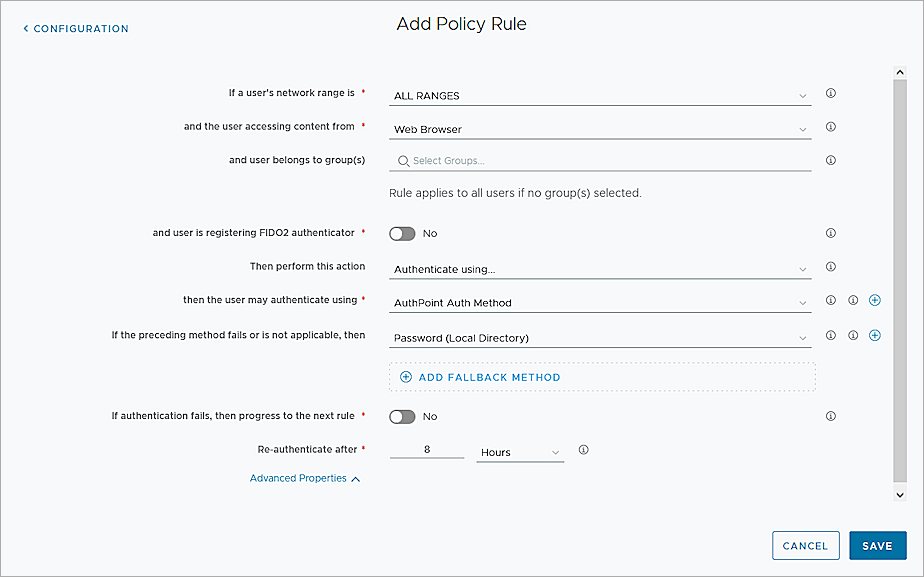Click the plus icon beside Password (Local Directory)

[874, 335]
